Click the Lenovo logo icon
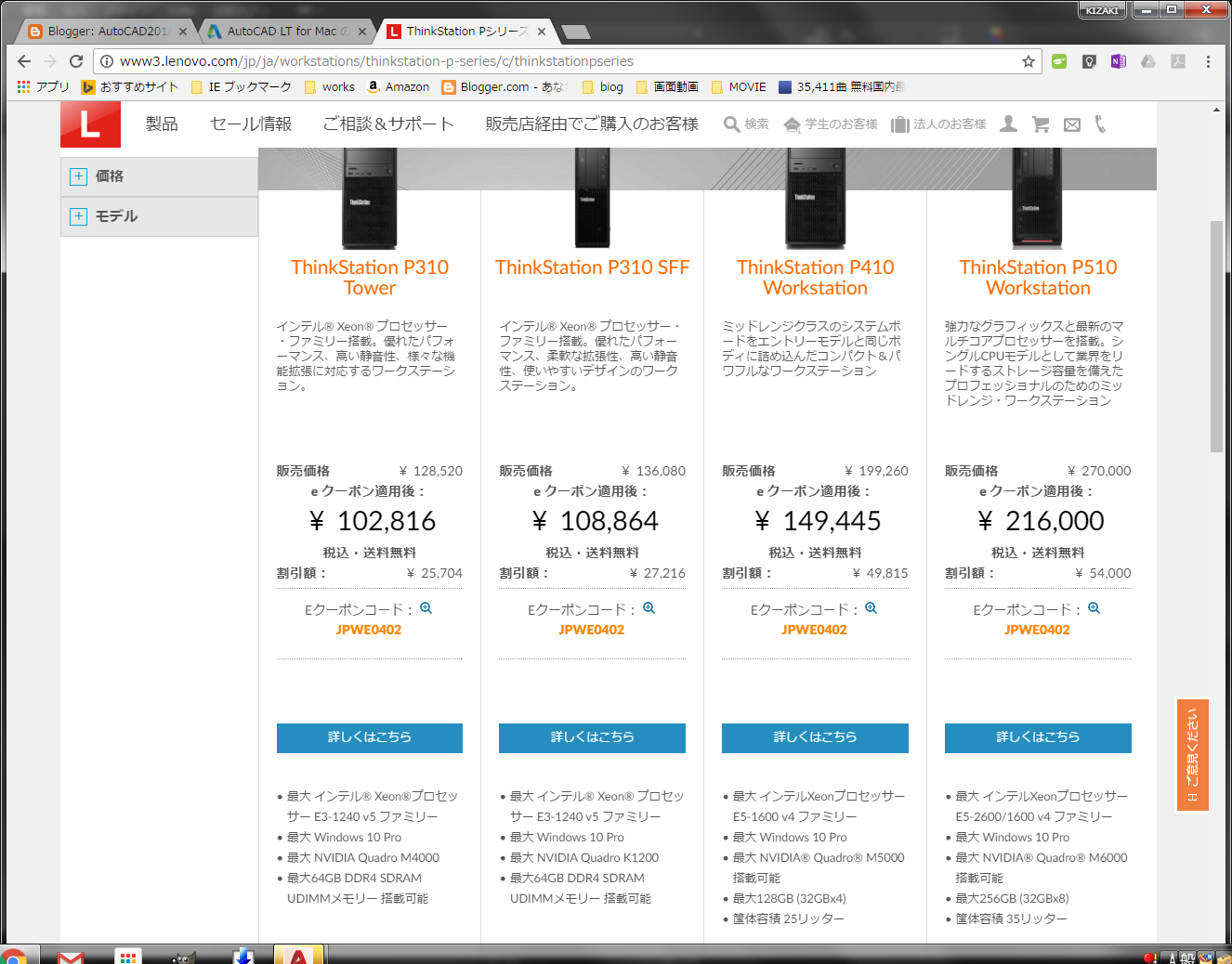The width and height of the screenshot is (1232, 964). (90, 124)
